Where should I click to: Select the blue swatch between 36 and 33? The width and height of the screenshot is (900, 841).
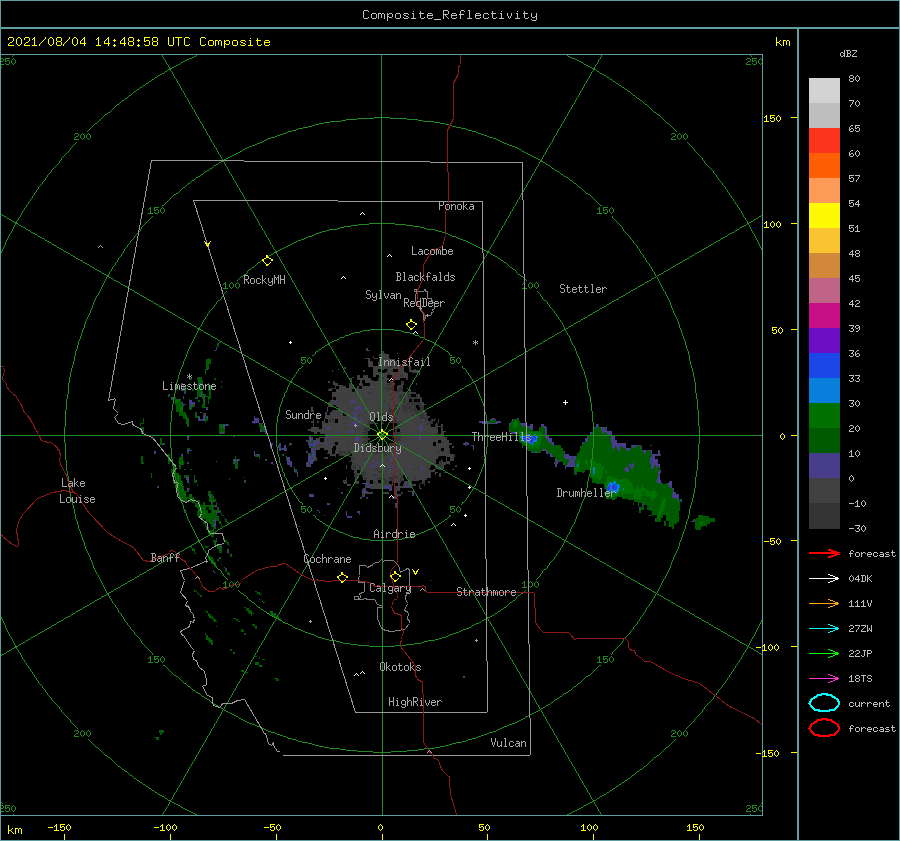pyautogui.click(x=824, y=366)
